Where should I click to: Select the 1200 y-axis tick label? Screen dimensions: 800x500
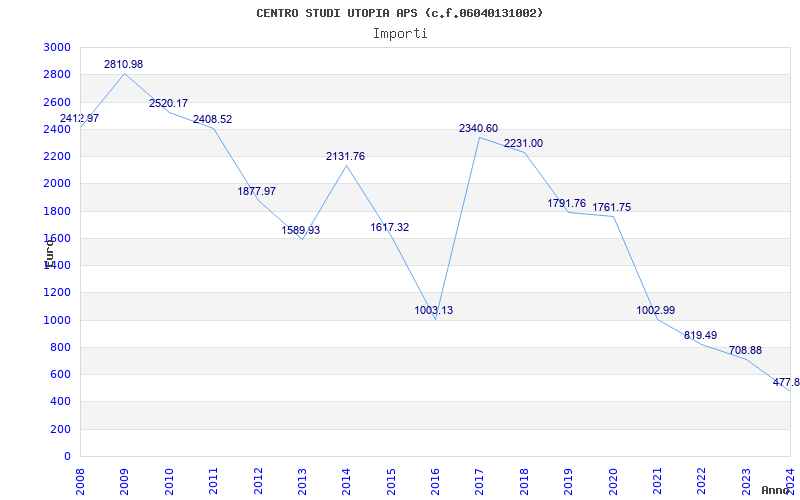coord(57,293)
